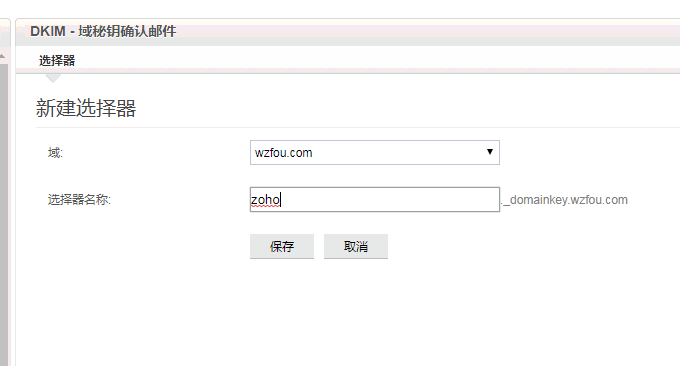Screen dimensions: 680x366
Task: Click the DKIM - 域秘钥确认邮件 header title
Action: 103,31
